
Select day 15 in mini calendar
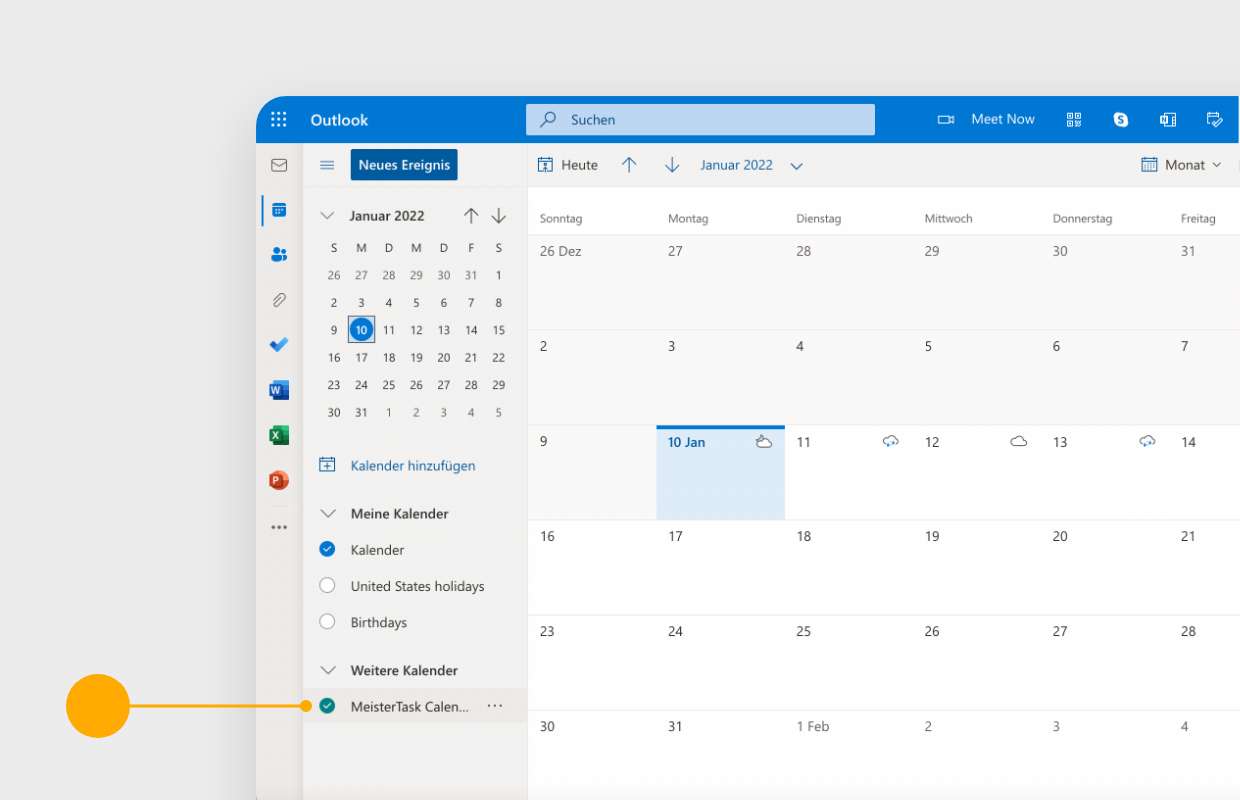coord(499,330)
